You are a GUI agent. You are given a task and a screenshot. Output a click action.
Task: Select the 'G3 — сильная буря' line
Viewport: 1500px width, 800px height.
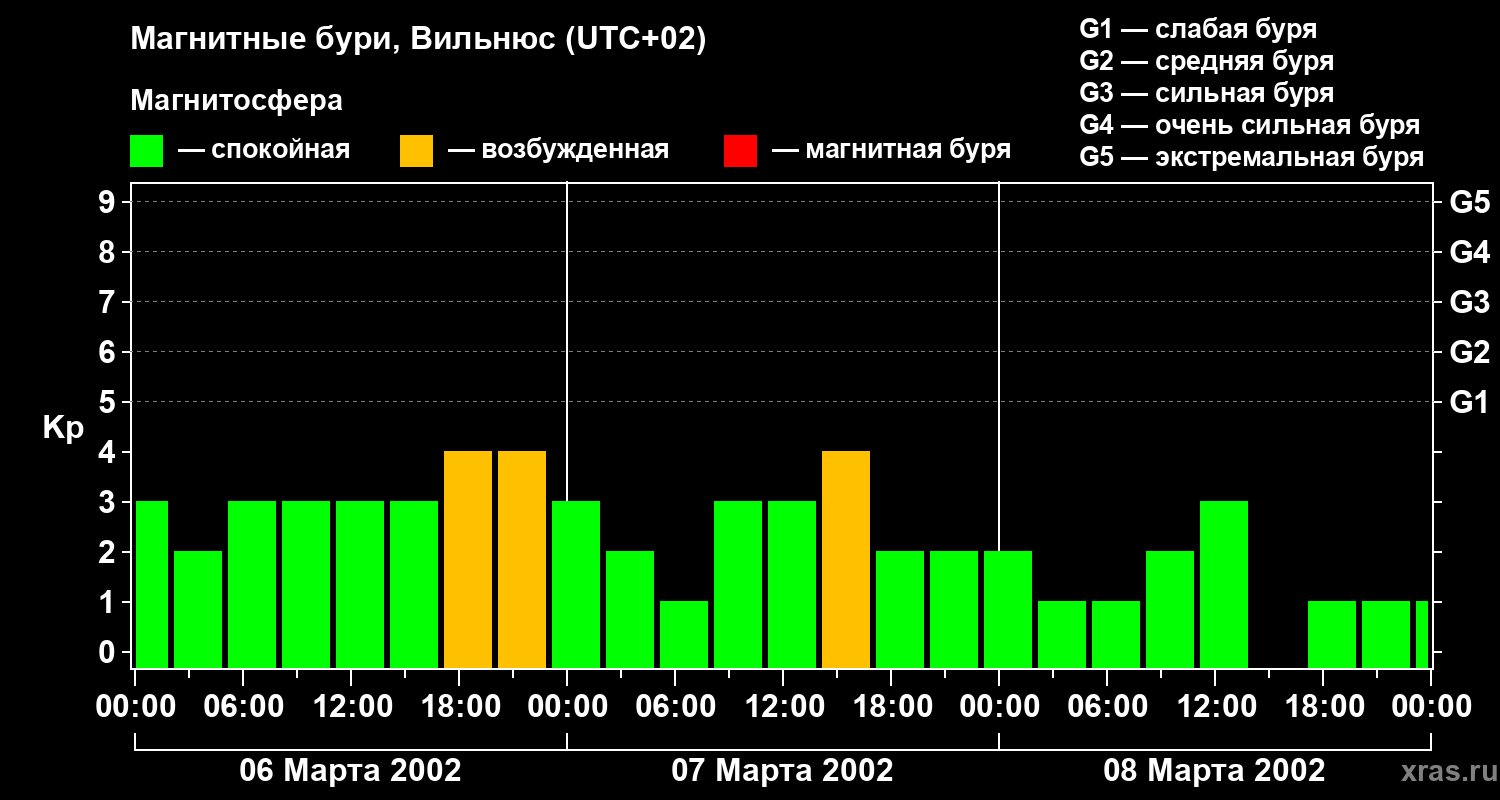pos(1207,93)
